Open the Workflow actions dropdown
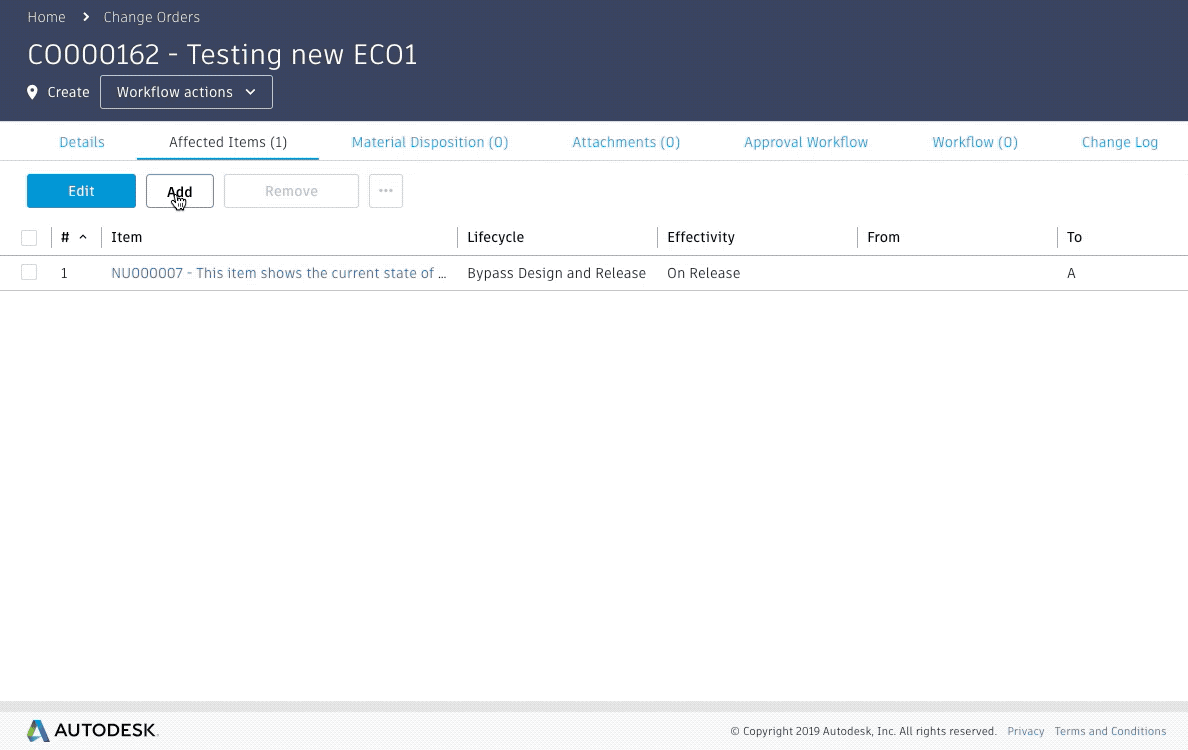Image resolution: width=1188 pixels, height=750 pixels. pyautogui.click(x=186, y=92)
